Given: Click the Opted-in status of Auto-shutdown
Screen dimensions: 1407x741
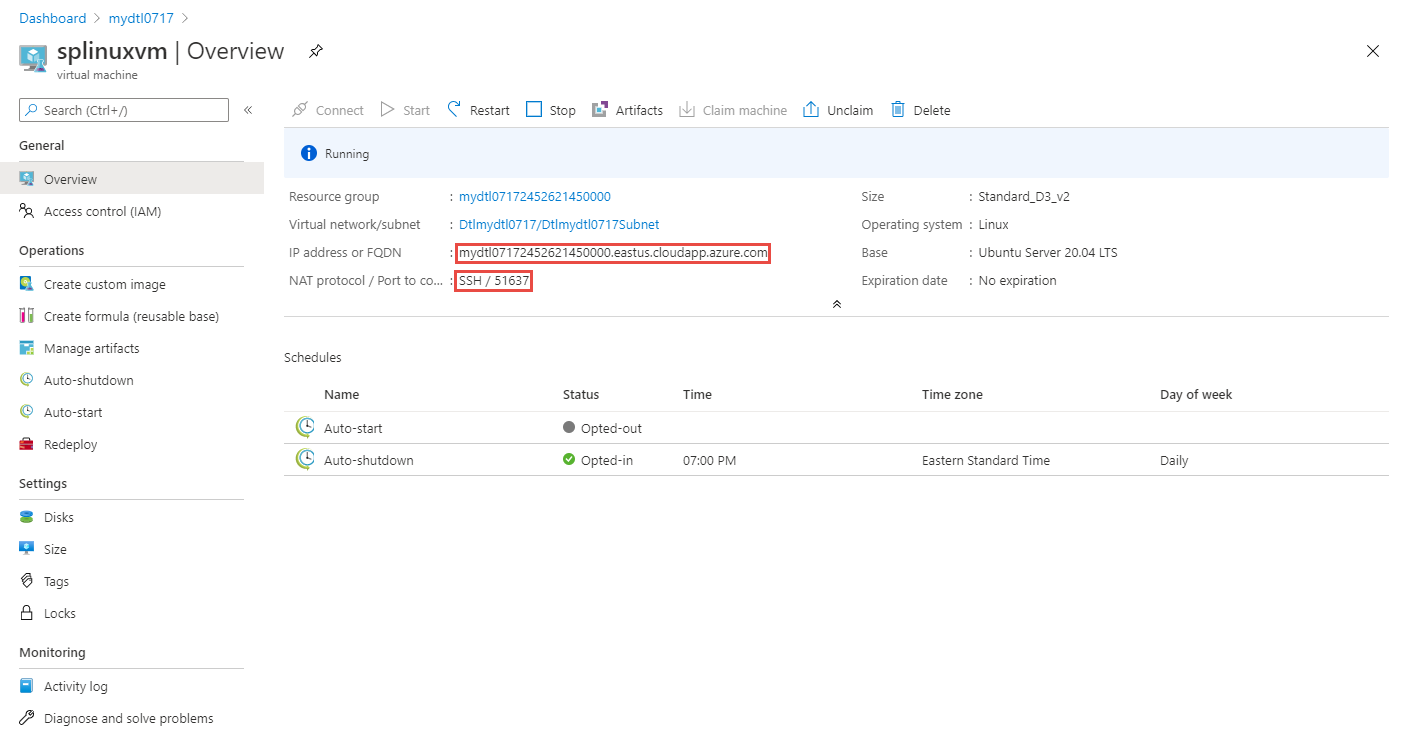Looking at the screenshot, I should (607, 461).
